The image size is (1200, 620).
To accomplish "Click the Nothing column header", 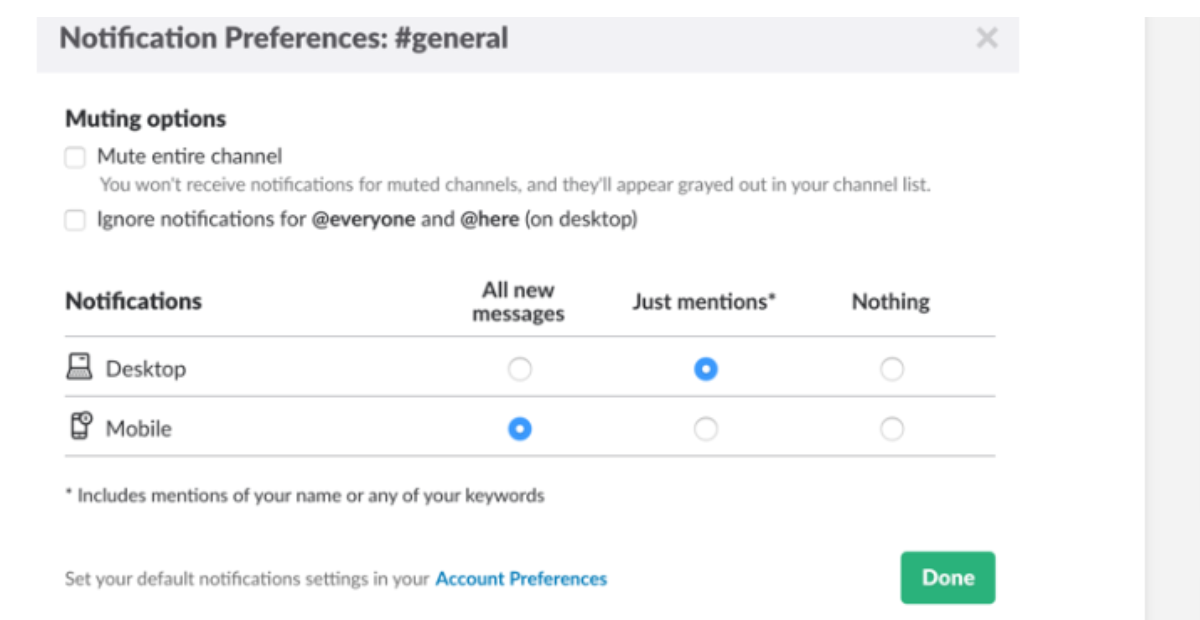I will (890, 301).
